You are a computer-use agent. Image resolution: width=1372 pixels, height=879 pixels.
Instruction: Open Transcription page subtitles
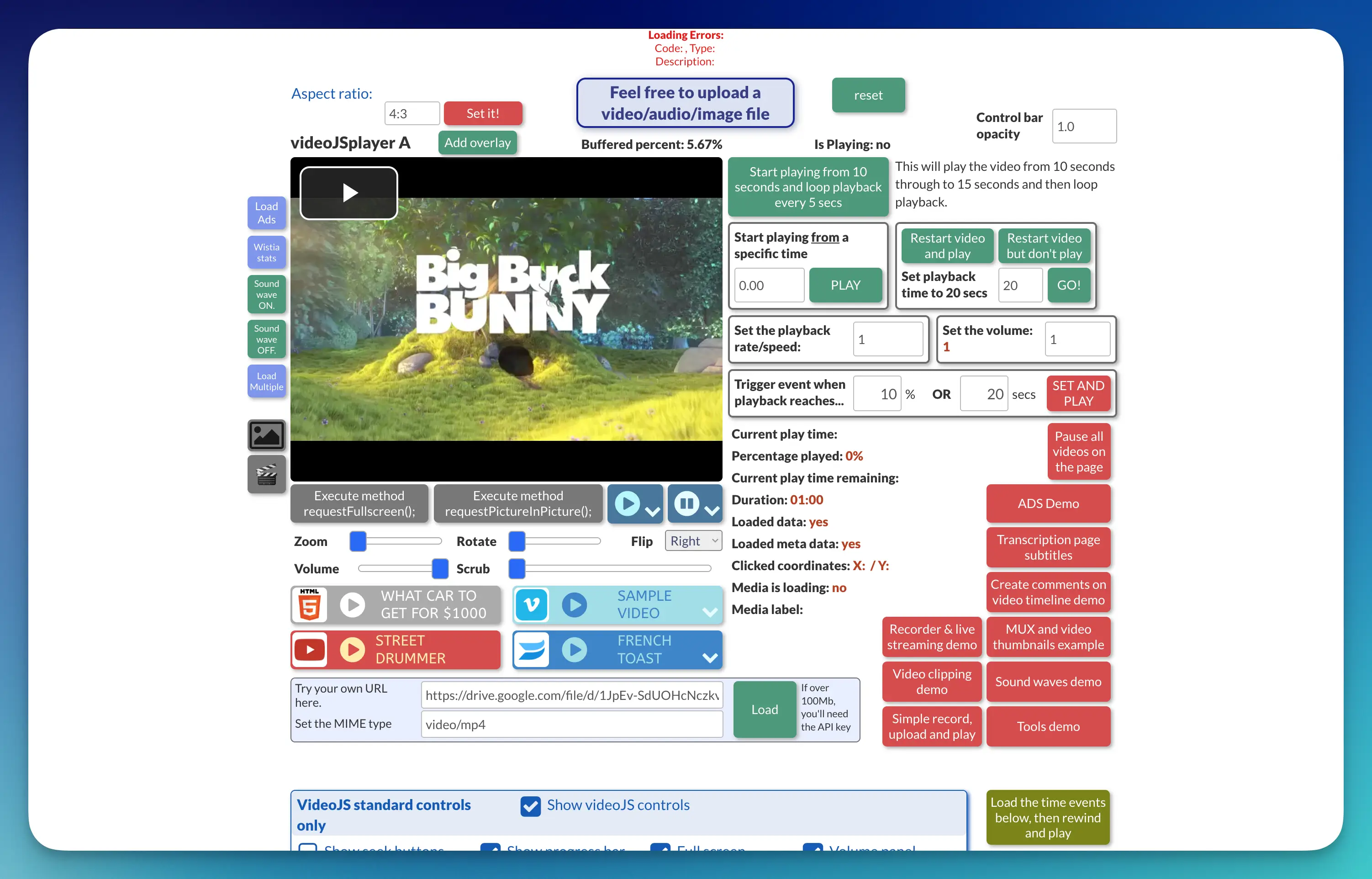(1049, 547)
